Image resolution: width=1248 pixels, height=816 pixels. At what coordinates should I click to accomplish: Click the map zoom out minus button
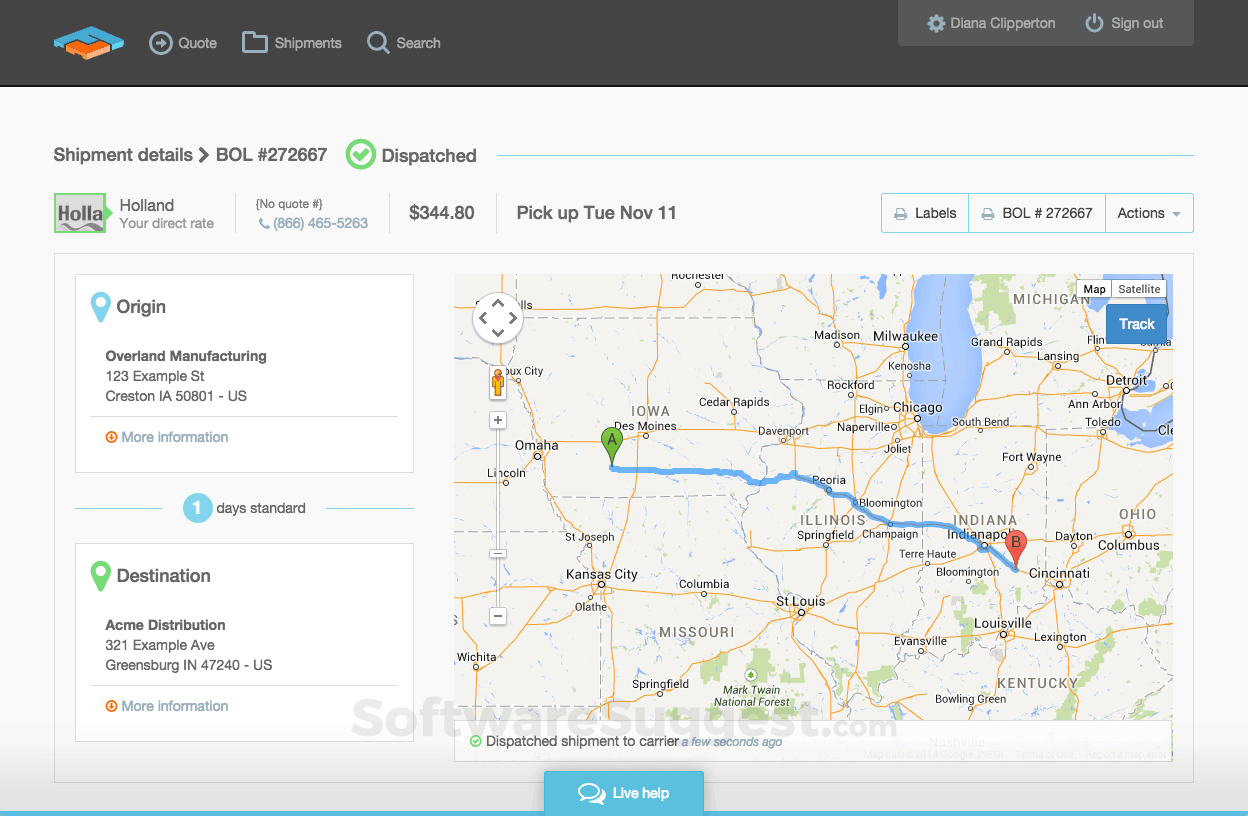tap(498, 616)
